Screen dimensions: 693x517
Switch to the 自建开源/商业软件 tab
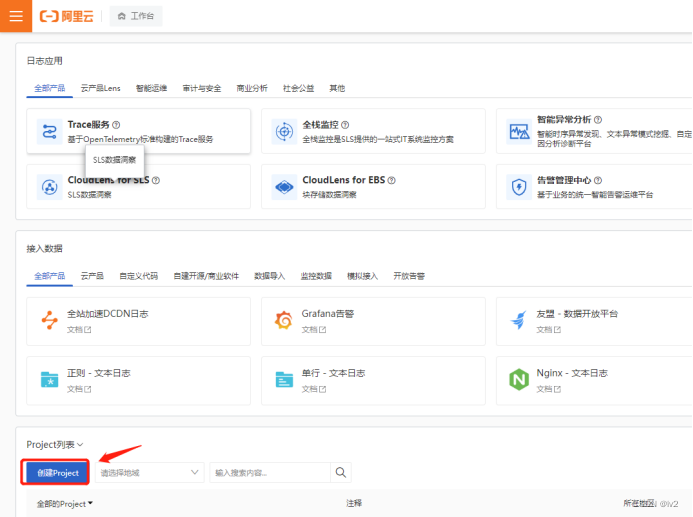pyautogui.click(x=206, y=276)
